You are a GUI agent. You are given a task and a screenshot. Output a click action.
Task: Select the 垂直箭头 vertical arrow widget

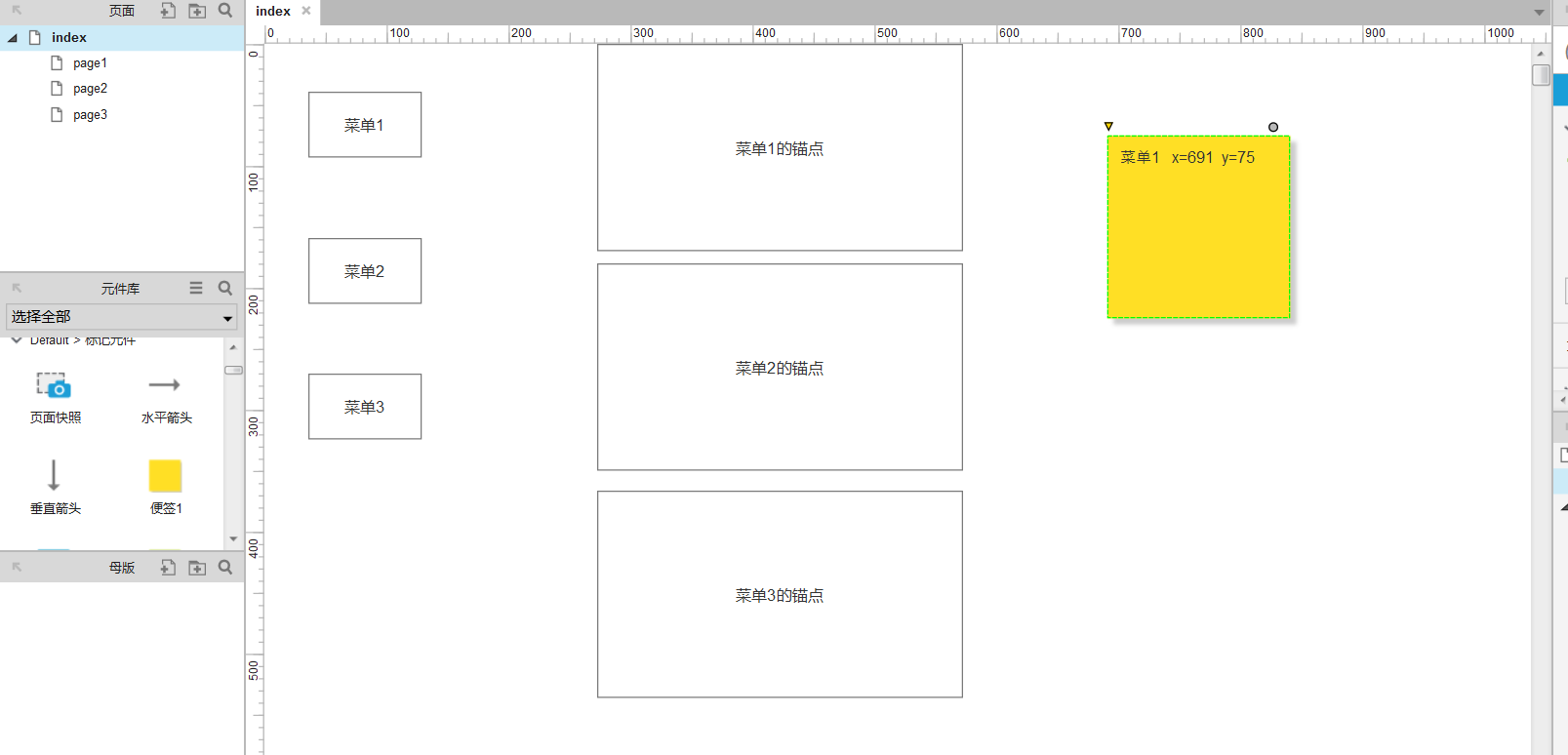coord(55,486)
